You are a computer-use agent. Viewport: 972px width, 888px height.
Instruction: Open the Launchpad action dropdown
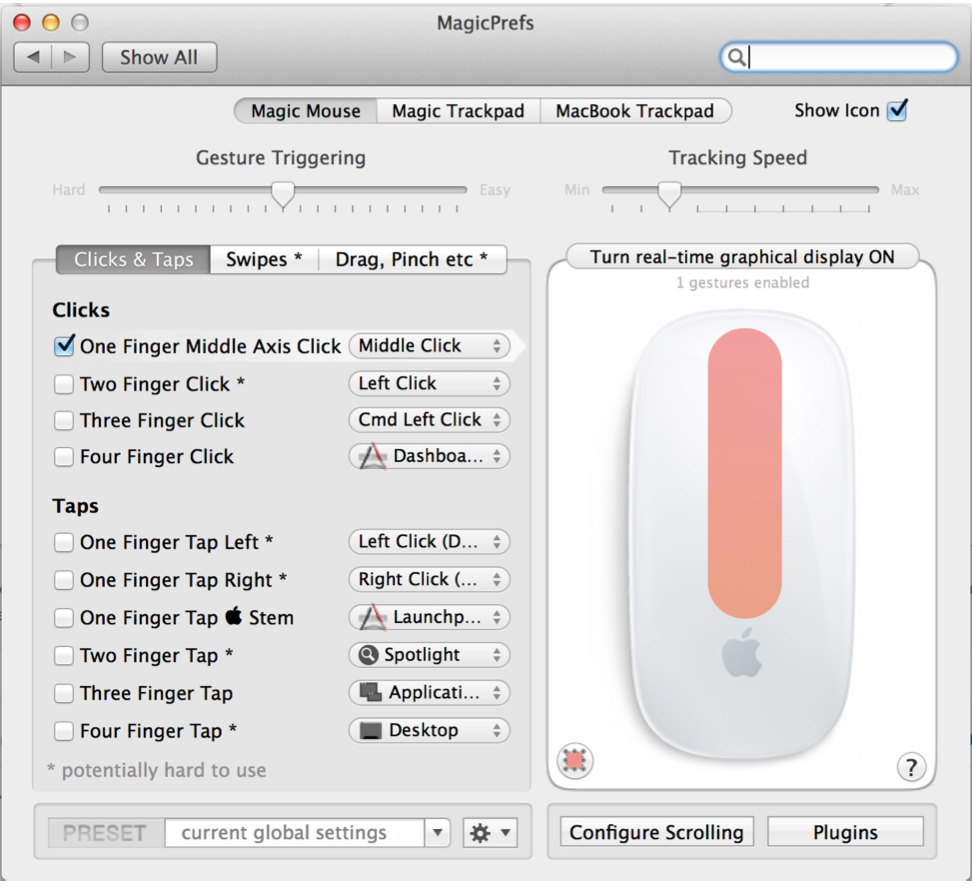[x=429, y=618]
